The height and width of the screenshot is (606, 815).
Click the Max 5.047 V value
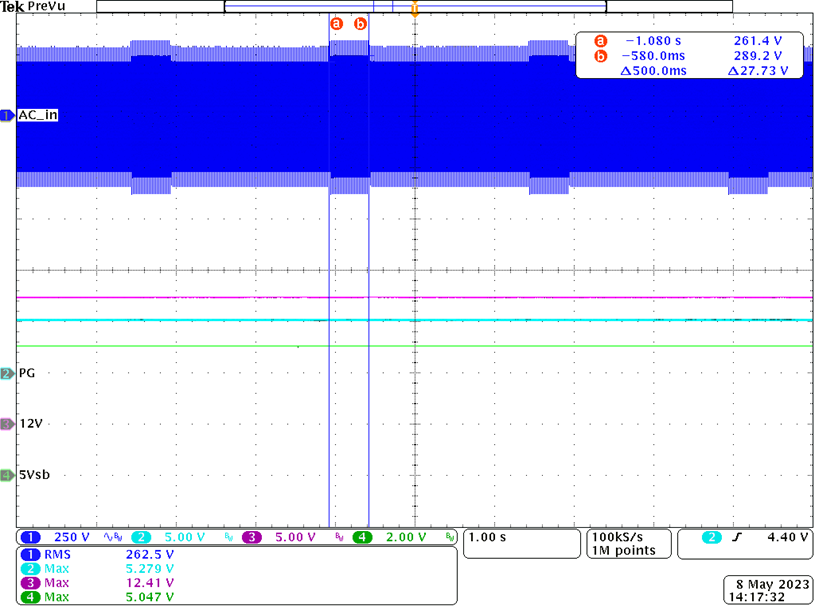click(x=150, y=597)
